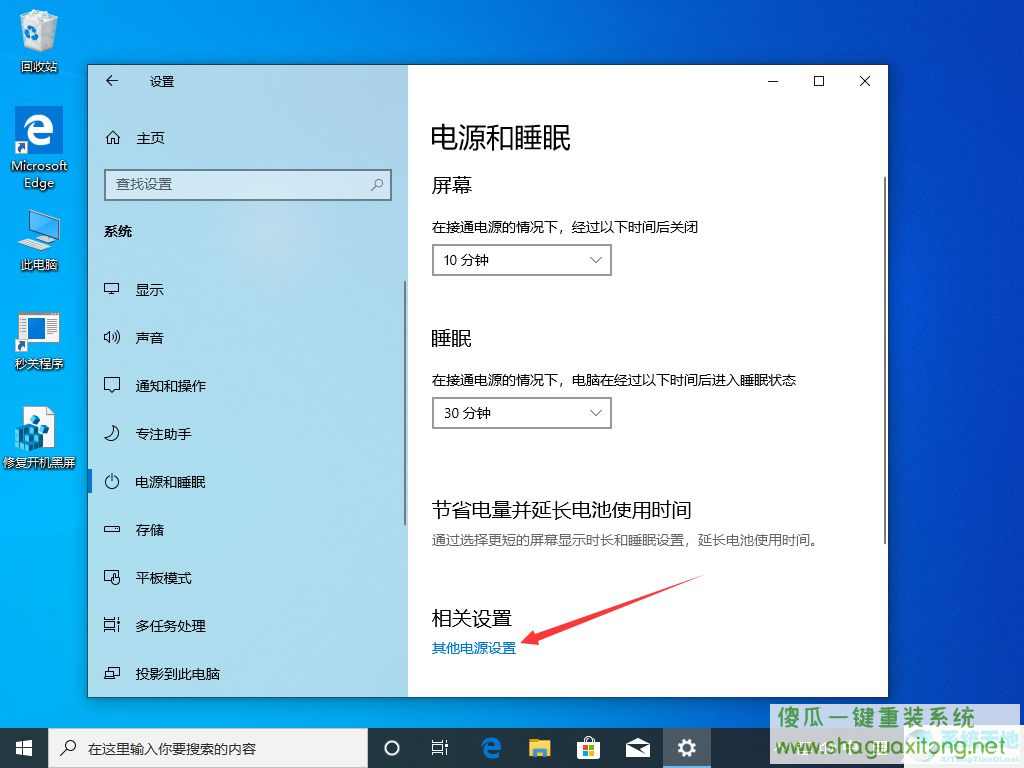Open File Explorer from the taskbar

click(539, 748)
